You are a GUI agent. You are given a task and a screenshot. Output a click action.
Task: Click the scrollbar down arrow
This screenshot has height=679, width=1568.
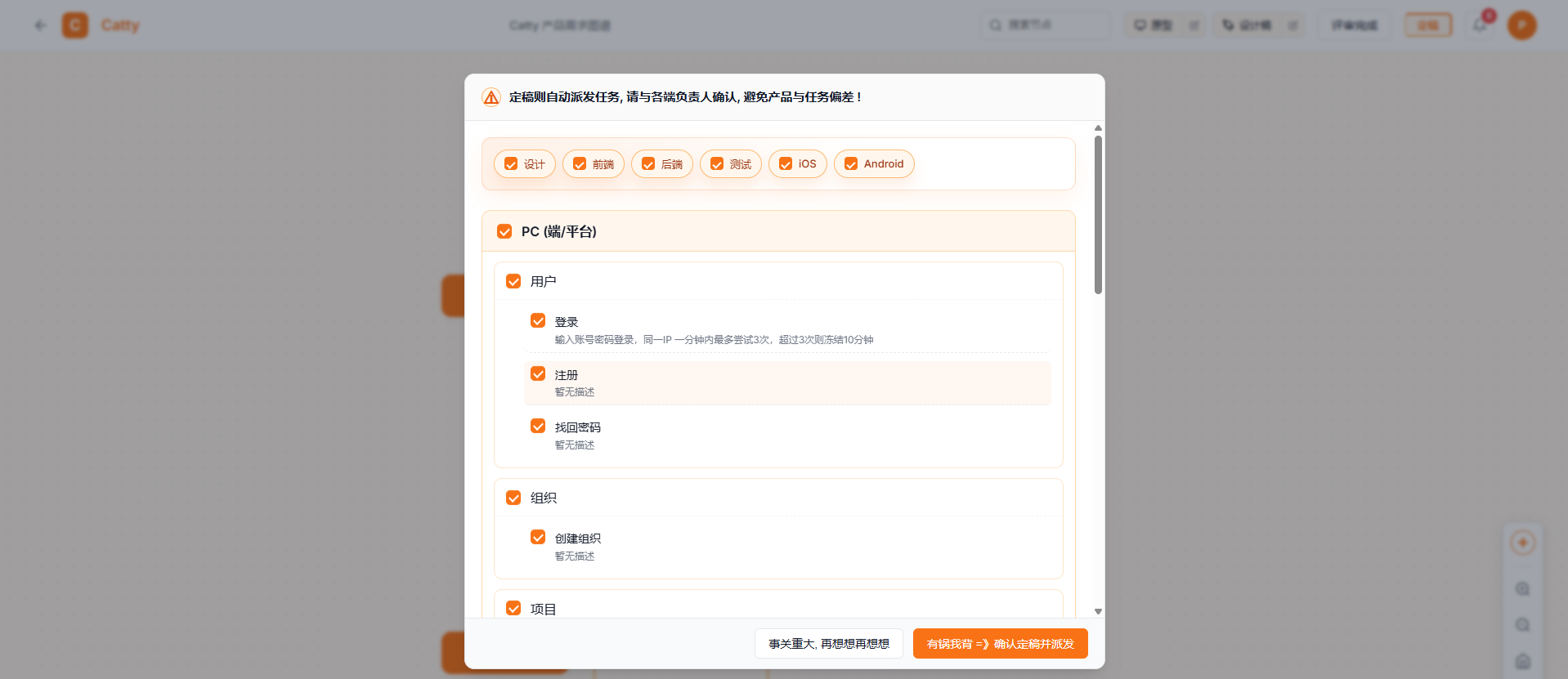coord(1098,611)
